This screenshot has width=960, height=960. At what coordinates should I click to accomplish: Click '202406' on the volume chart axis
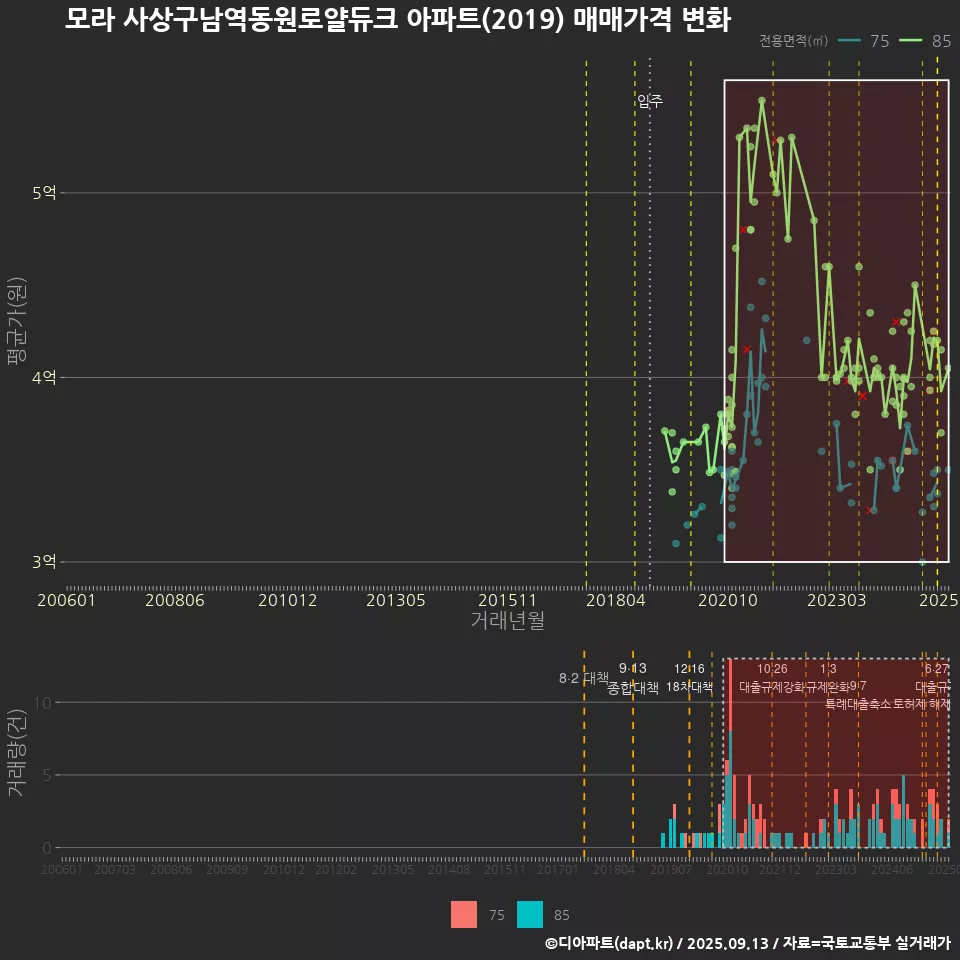[x=891, y=869]
